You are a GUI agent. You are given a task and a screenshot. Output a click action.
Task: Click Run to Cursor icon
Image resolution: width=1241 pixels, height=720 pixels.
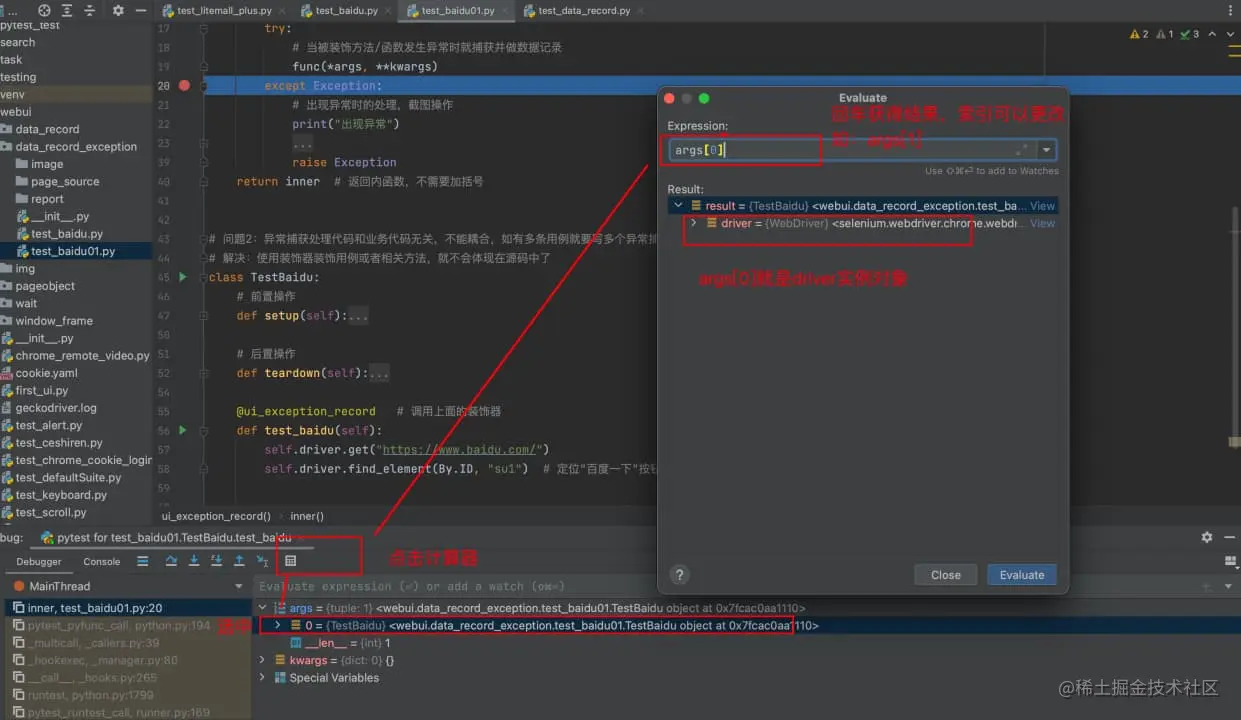pos(262,561)
